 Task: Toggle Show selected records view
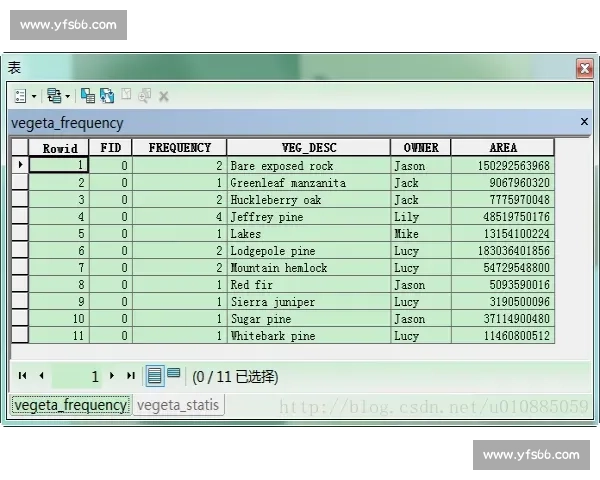pyautogui.click(x=174, y=375)
